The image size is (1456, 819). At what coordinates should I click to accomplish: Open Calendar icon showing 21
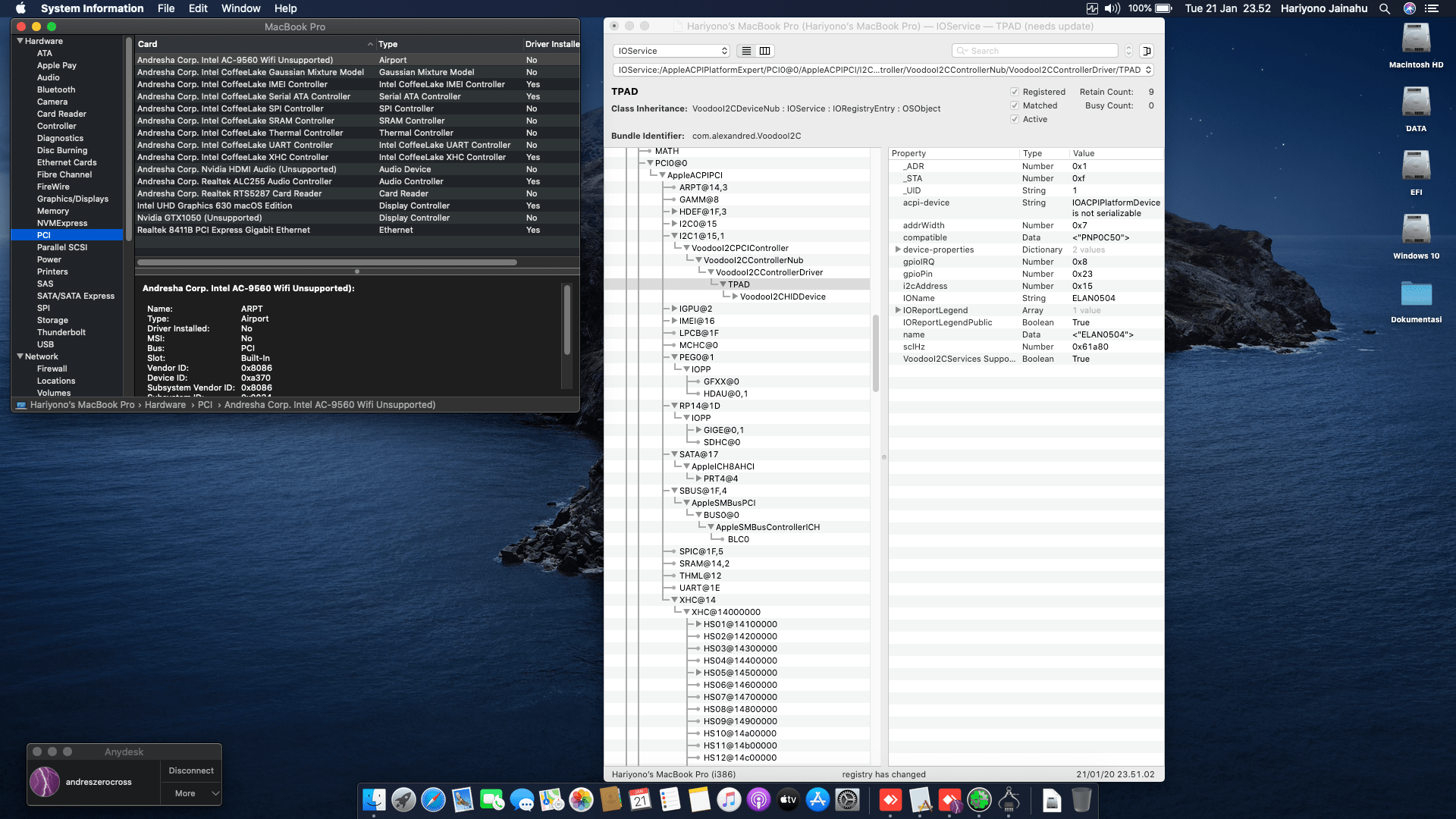coord(640,799)
